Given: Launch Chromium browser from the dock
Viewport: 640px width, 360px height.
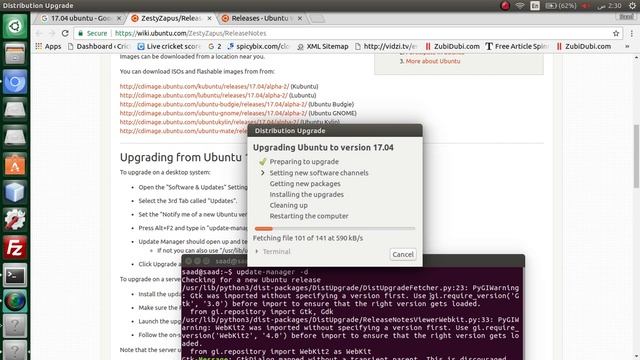Looking at the screenshot, I should [x=15, y=82].
